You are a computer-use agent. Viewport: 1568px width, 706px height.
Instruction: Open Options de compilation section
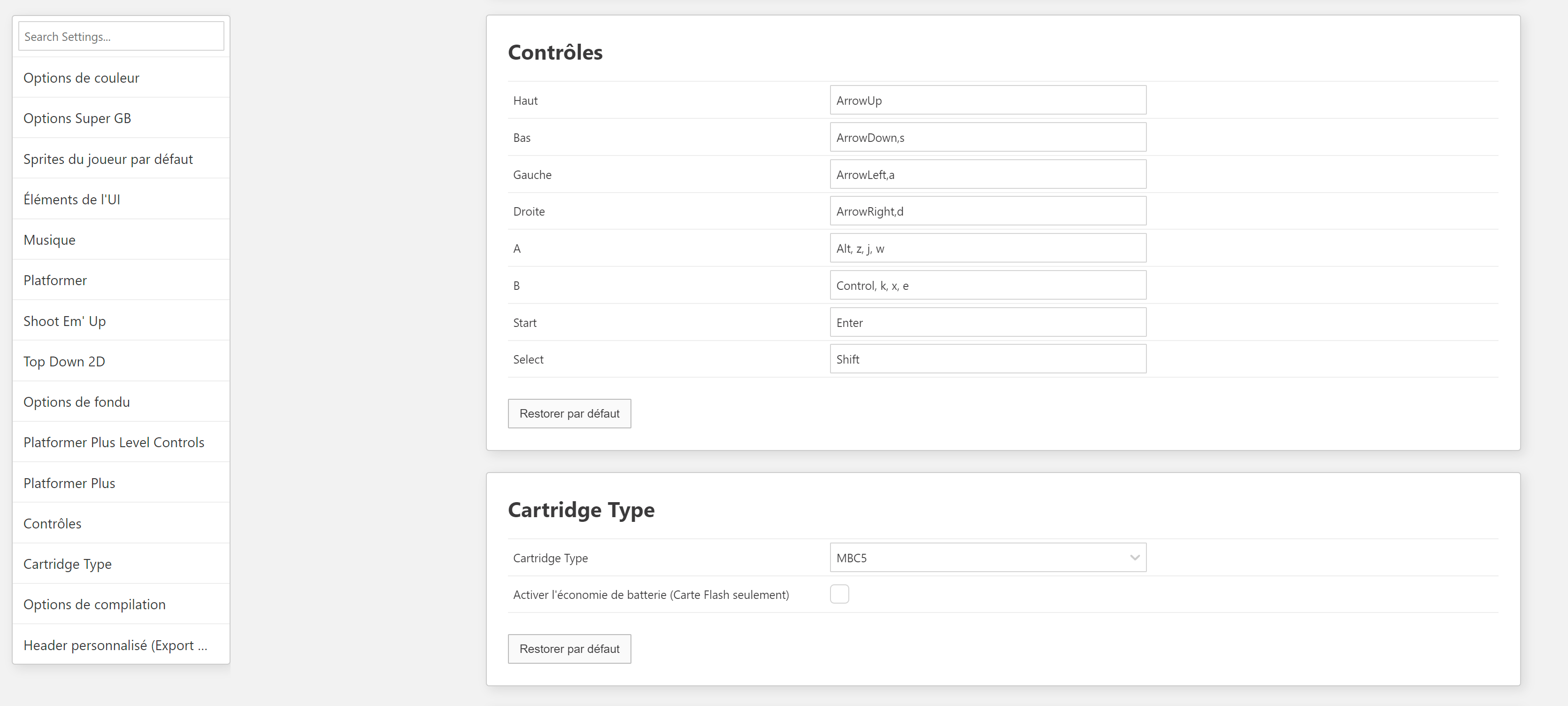click(x=94, y=604)
